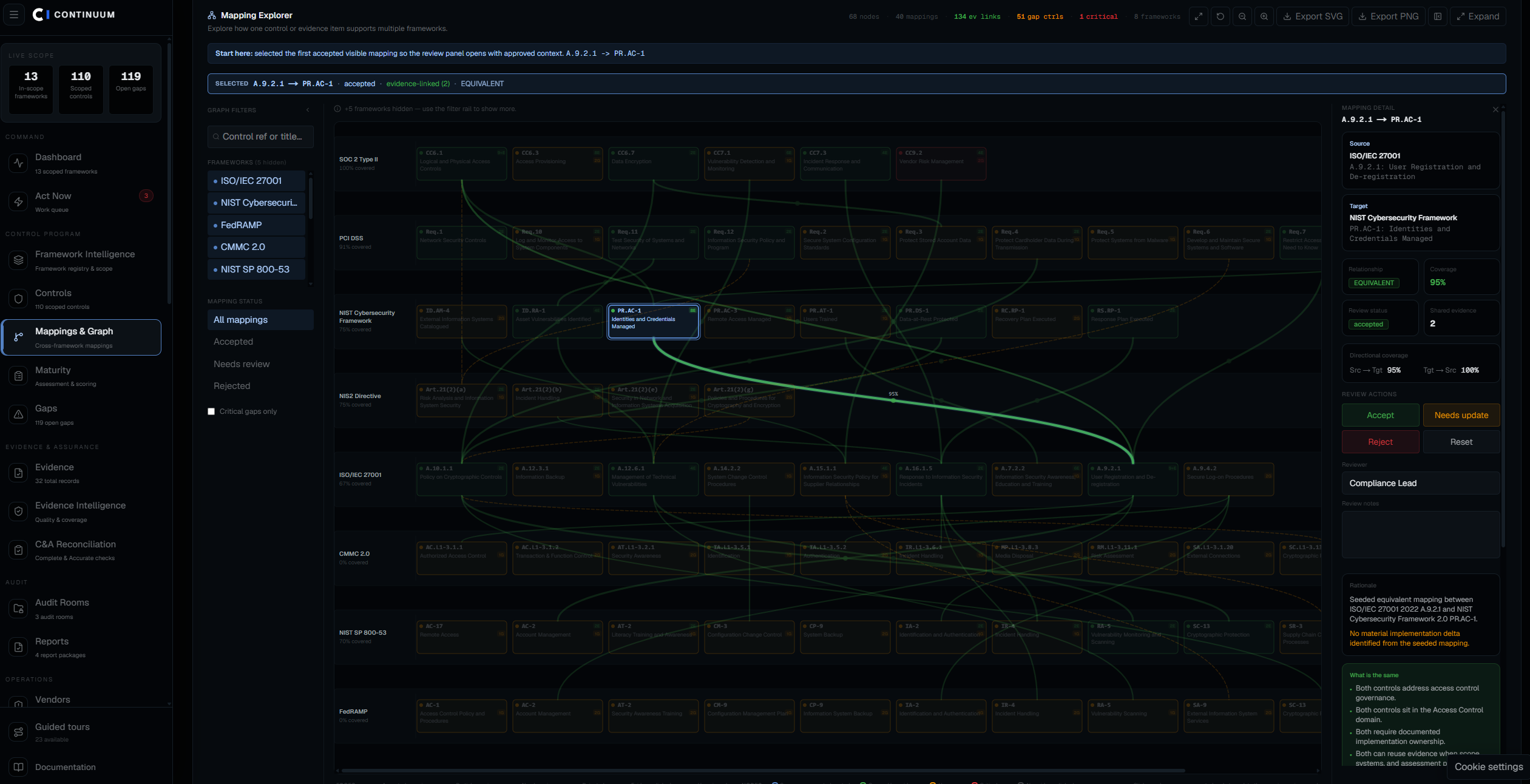Open Evidence document icon

pos(19,473)
